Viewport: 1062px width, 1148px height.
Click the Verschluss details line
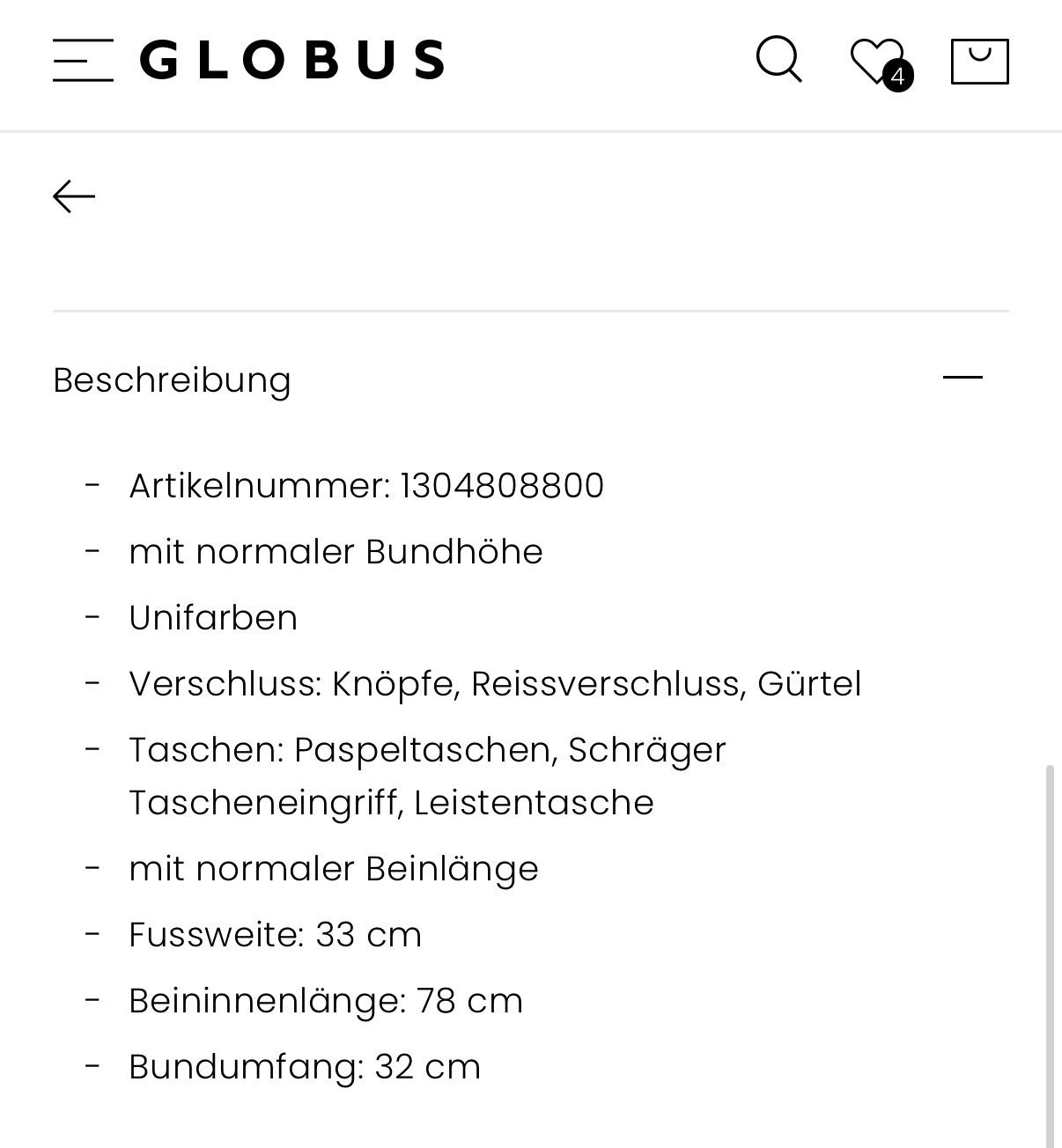click(x=495, y=684)
